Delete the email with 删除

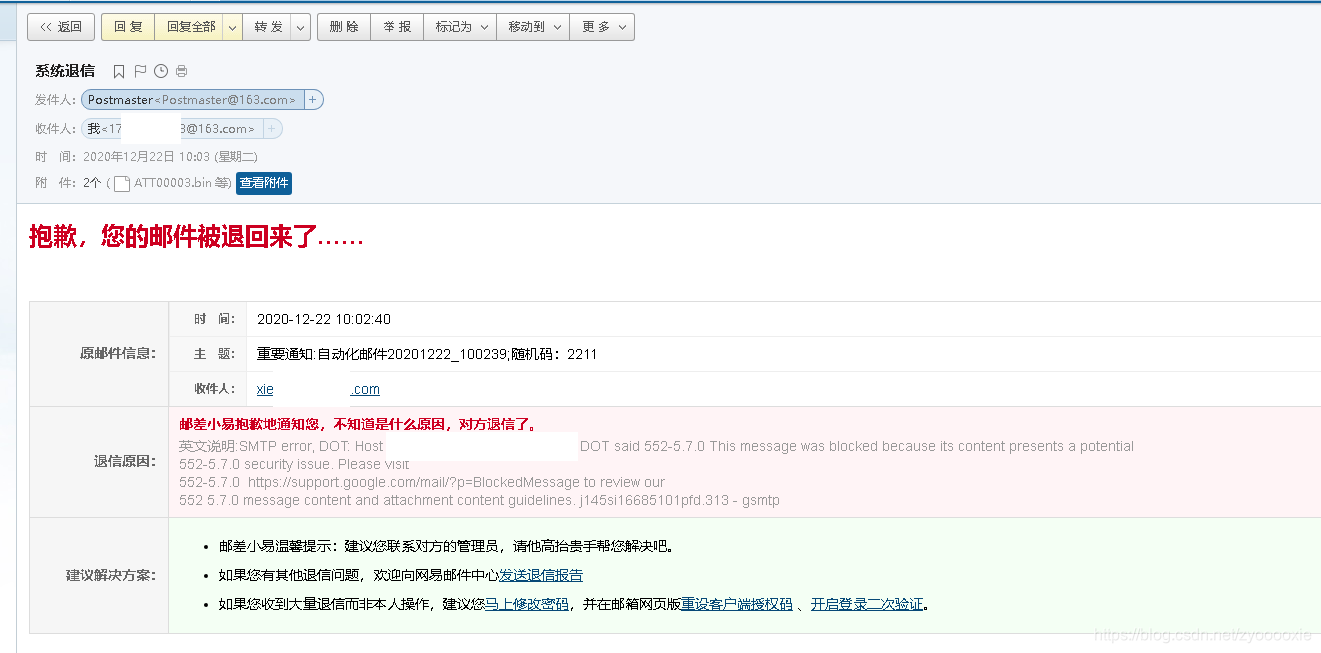click(x=344, y=27)
